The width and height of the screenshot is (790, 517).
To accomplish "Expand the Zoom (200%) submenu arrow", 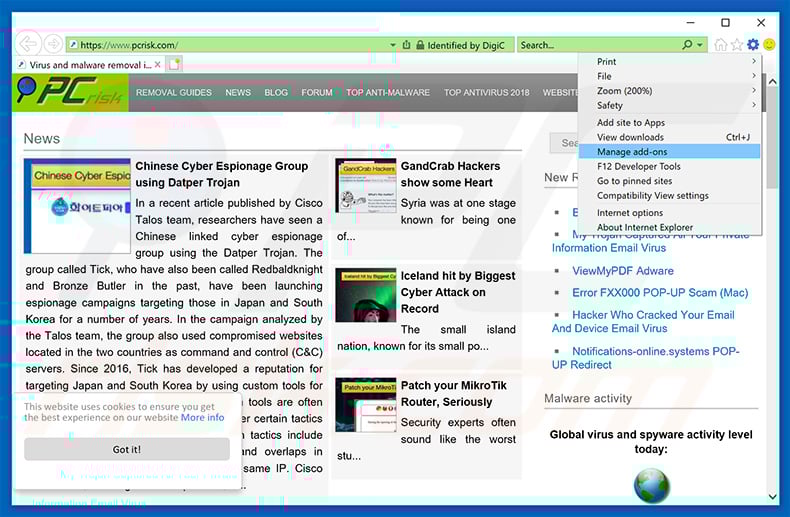I will coord(754,90).
